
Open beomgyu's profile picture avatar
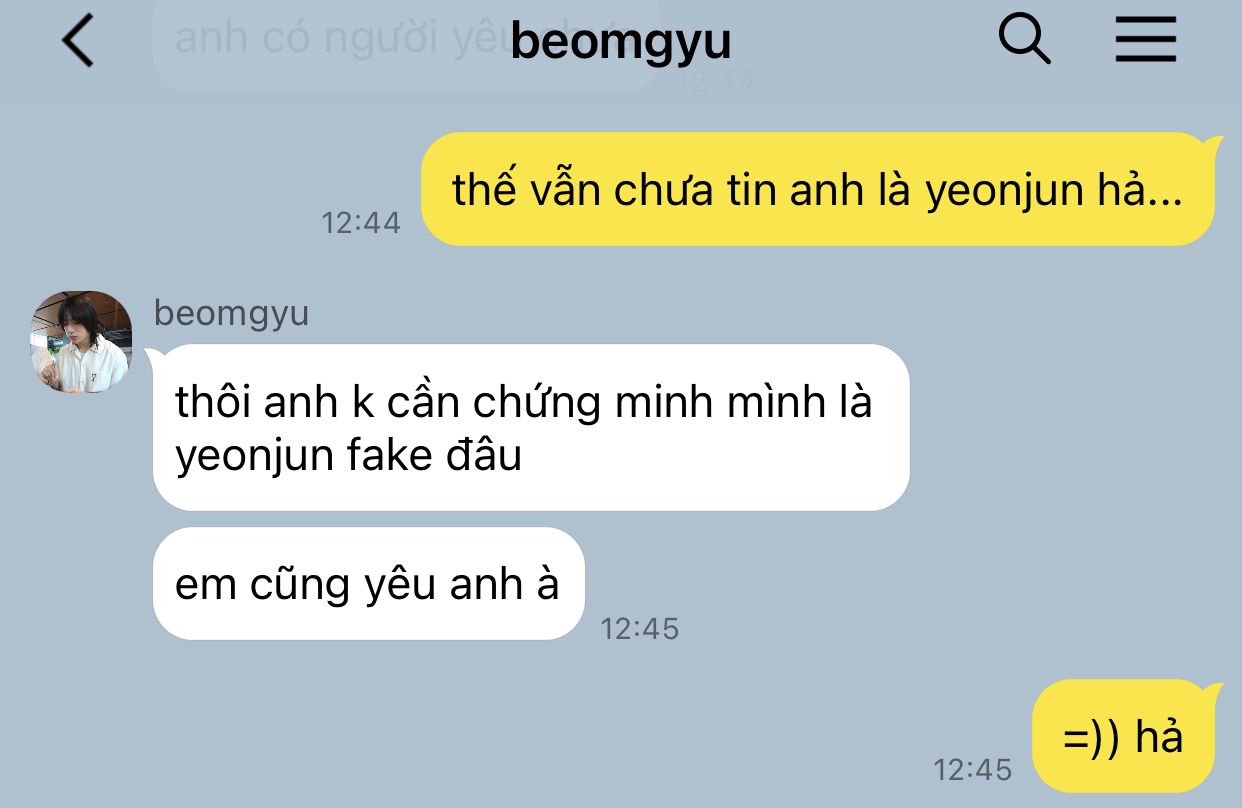[81, 342]
